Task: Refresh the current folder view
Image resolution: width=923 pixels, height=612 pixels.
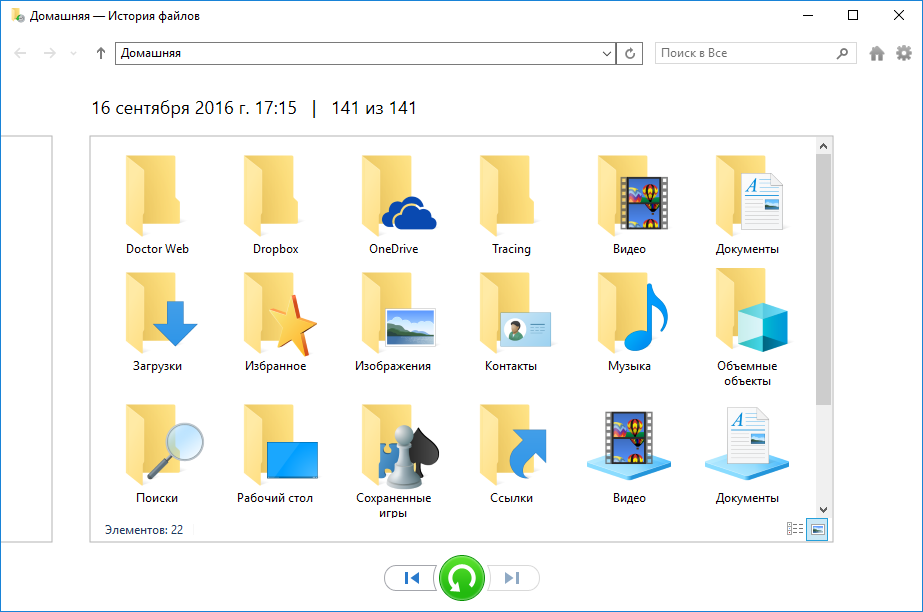Action: [630, 53]
